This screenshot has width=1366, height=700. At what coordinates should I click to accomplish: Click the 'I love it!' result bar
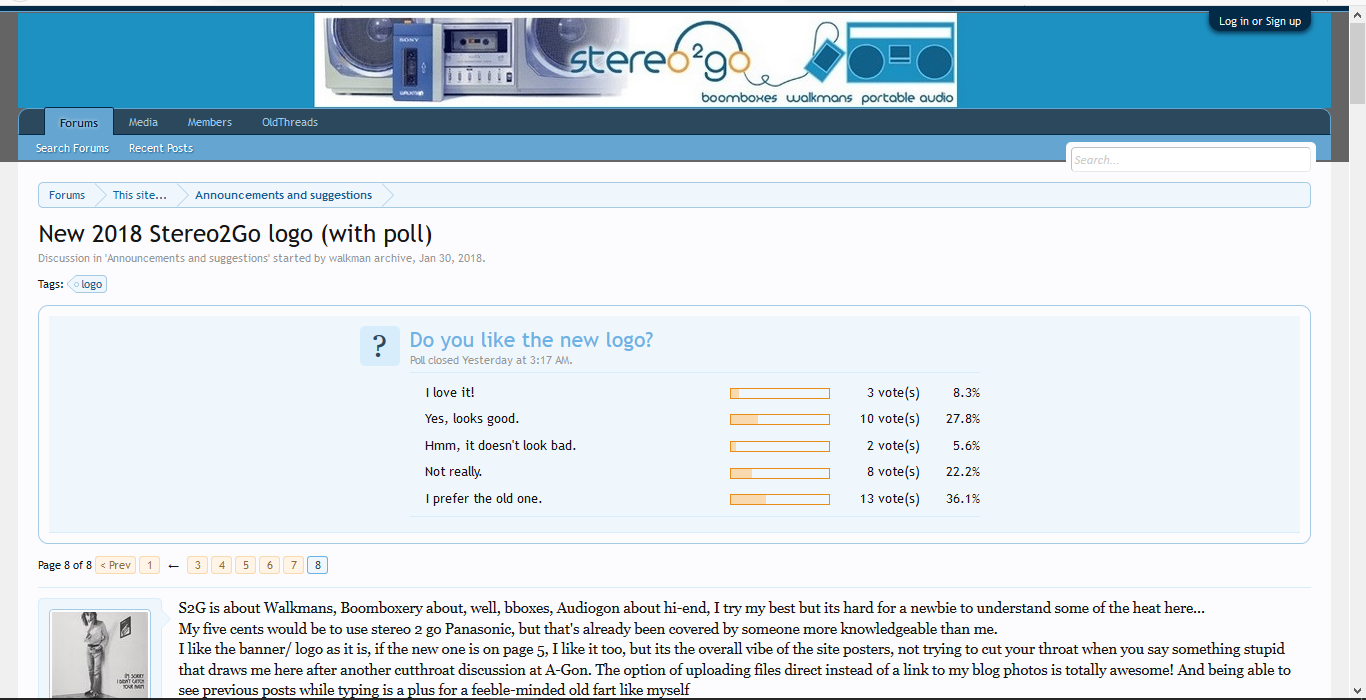[x=780, y=394]
